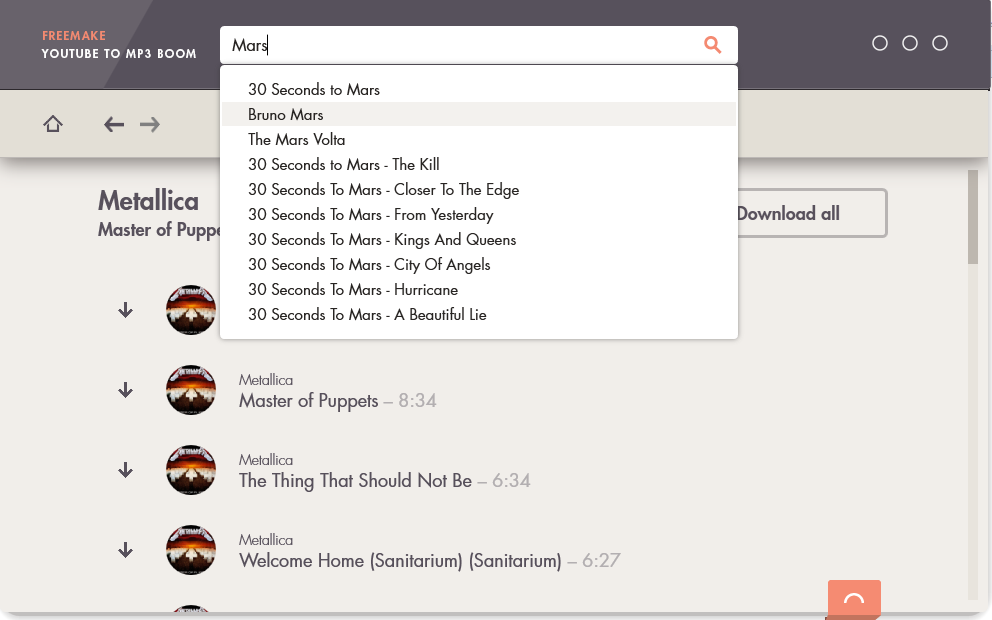The height and width of the screenshot is (620, 992).
Task: Choose 30 Seconds To Mars - Closer To The Edge
Action: pyautogui.click(x=479, y=190)
